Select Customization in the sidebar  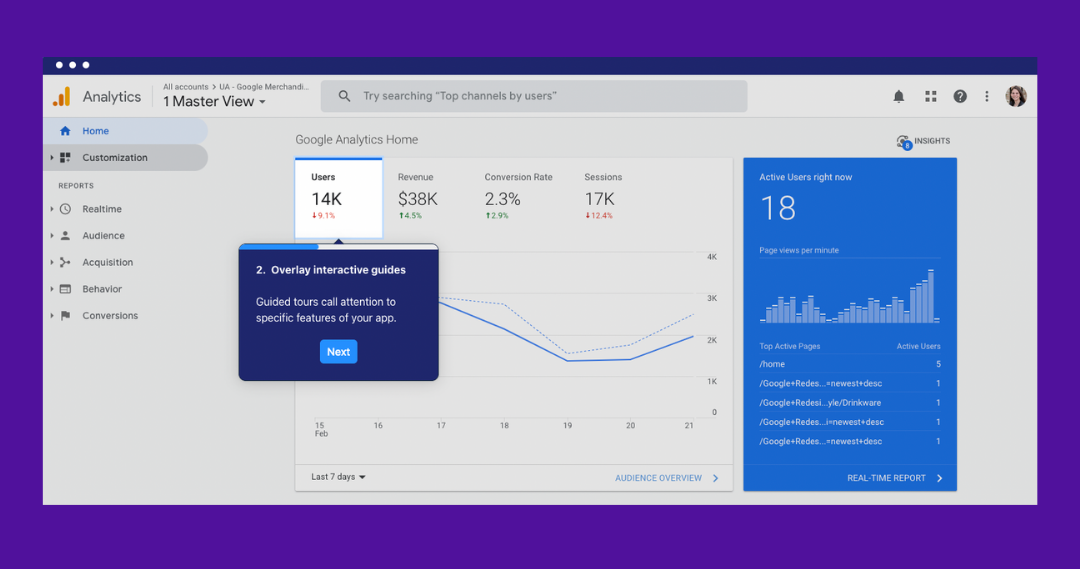pyautogui.click(x=125, y=158)
